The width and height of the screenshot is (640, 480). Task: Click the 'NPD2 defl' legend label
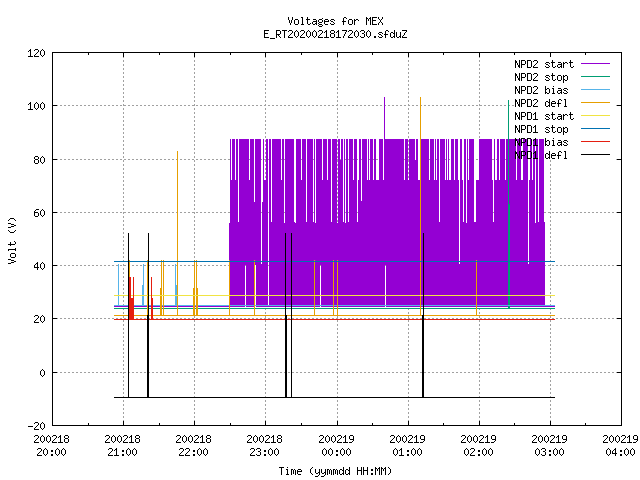point(541,103)
